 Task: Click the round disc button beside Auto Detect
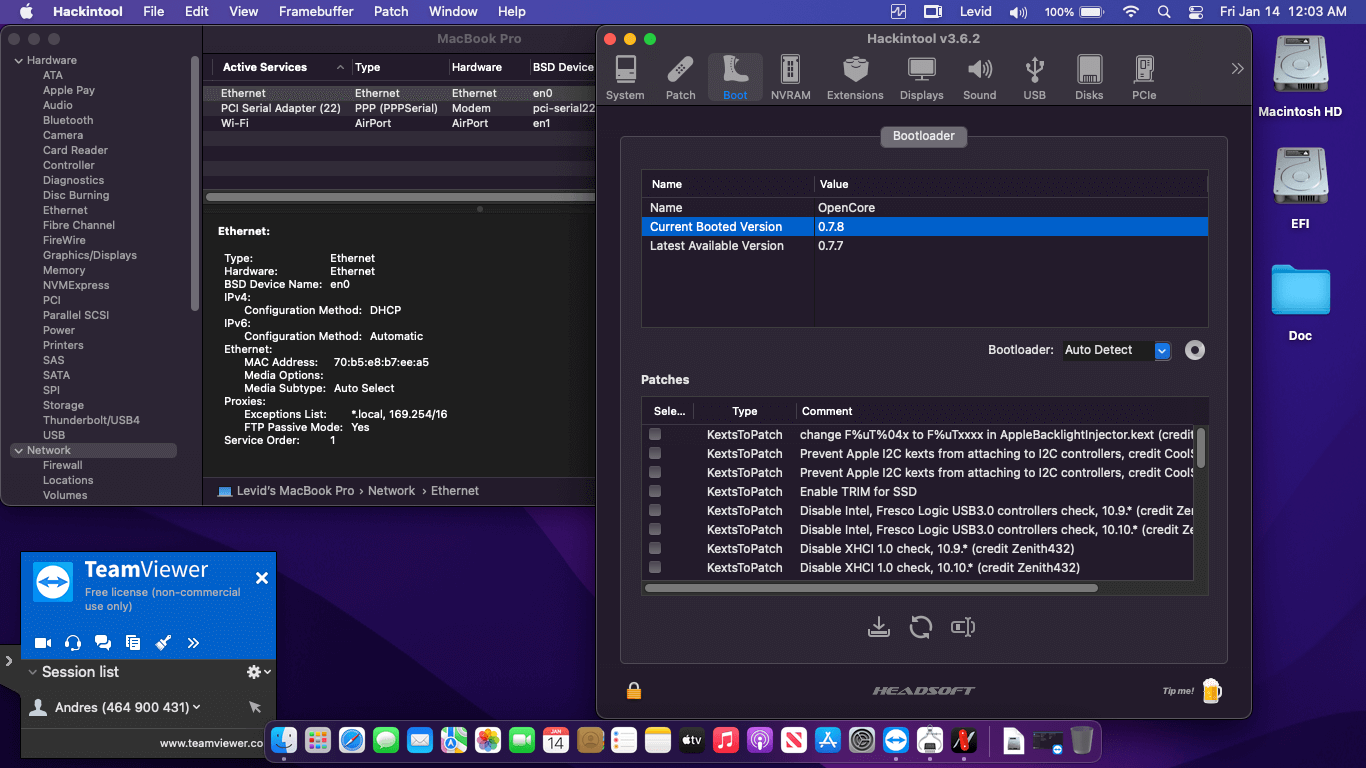[1194, 350]
